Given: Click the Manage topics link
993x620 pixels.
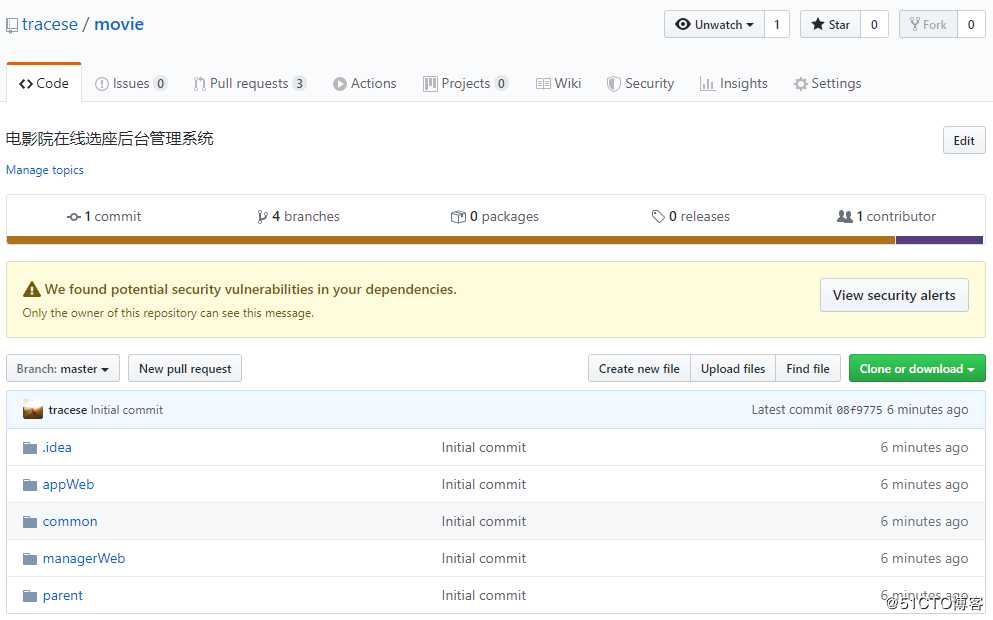Looking at the screenshot, I should click(44, 170).
